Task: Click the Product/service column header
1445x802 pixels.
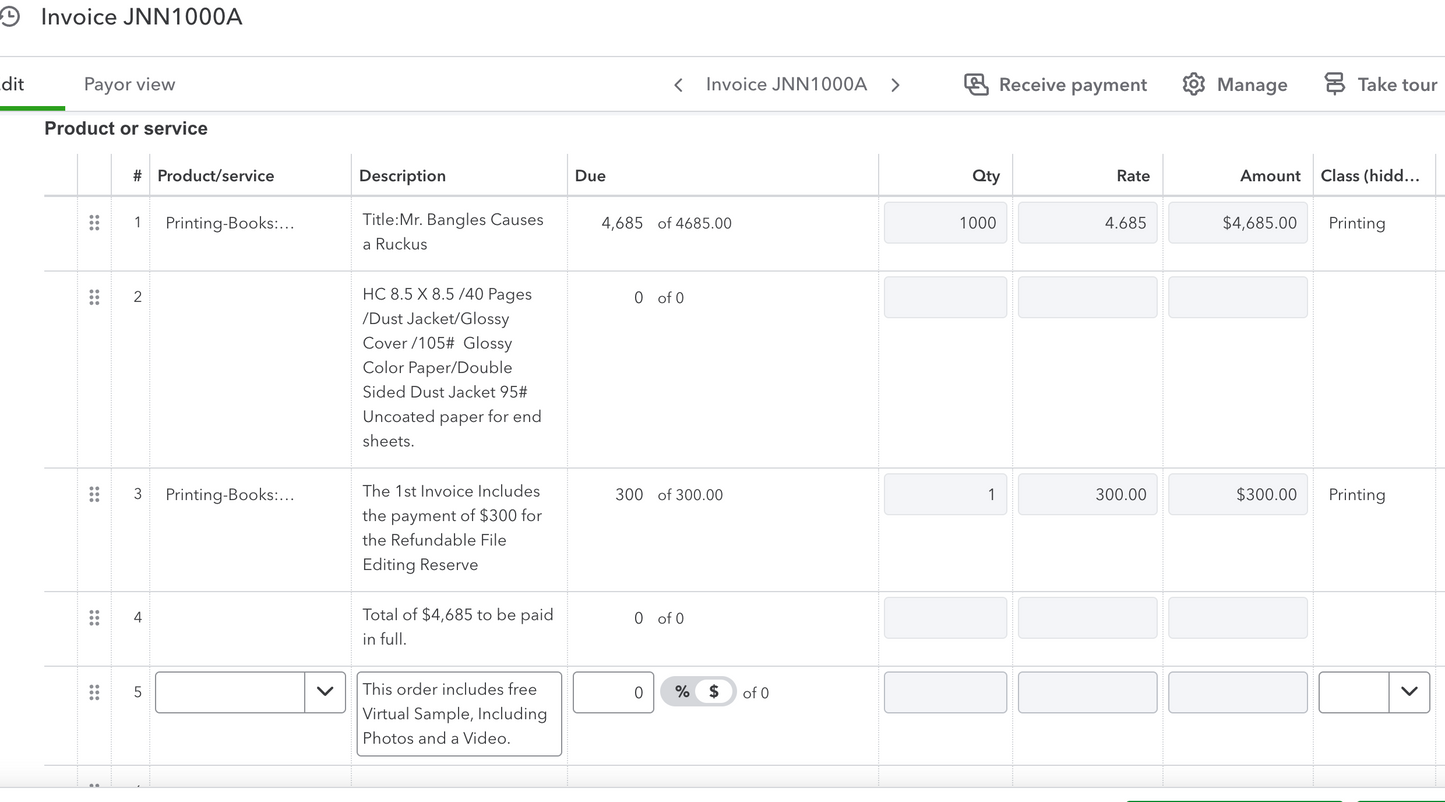Action: [216, 176]
